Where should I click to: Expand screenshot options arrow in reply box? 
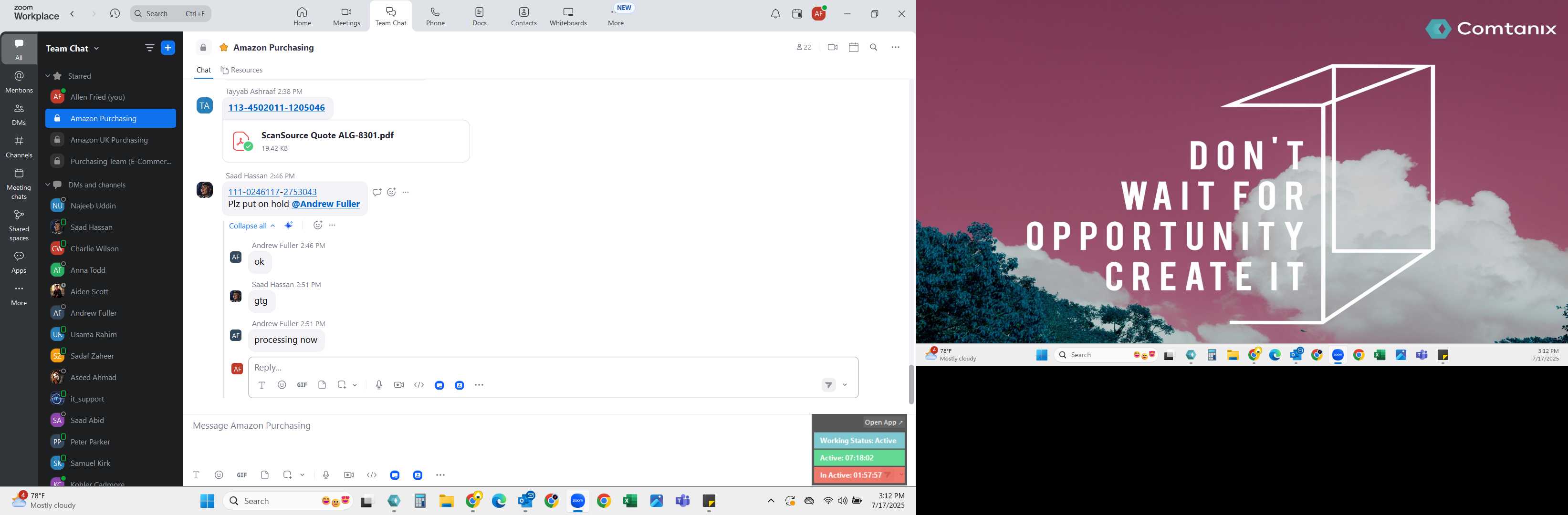(x=355, y=385)
